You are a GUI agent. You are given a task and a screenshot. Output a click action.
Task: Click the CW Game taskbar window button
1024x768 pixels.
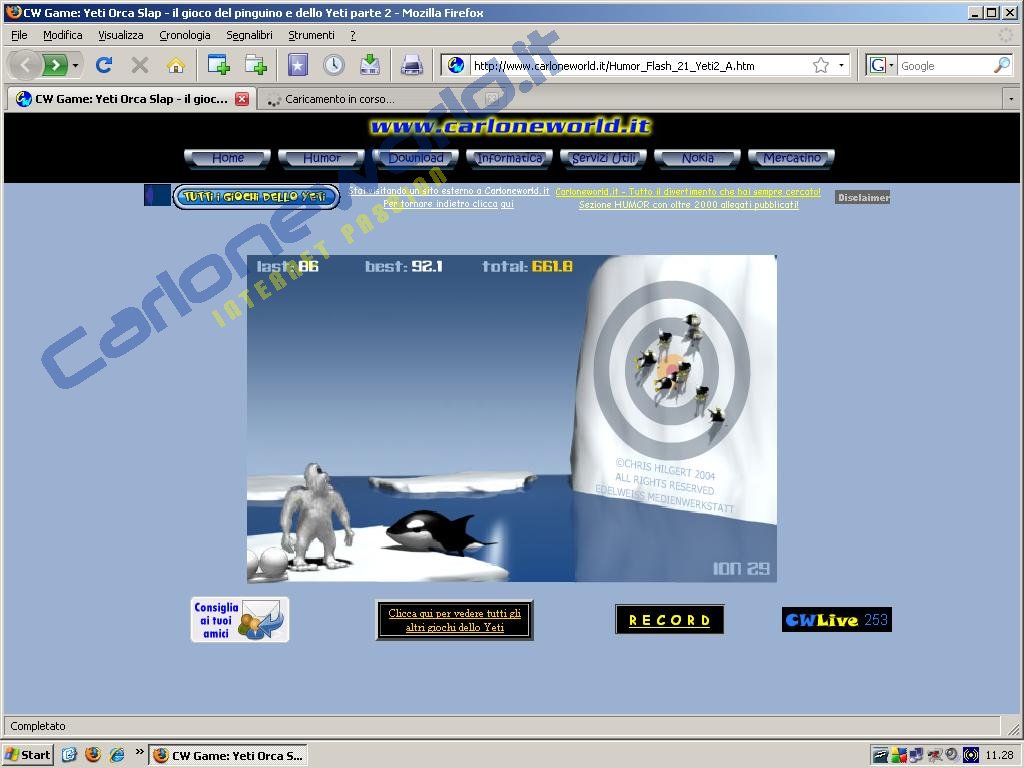coord(228,756)
